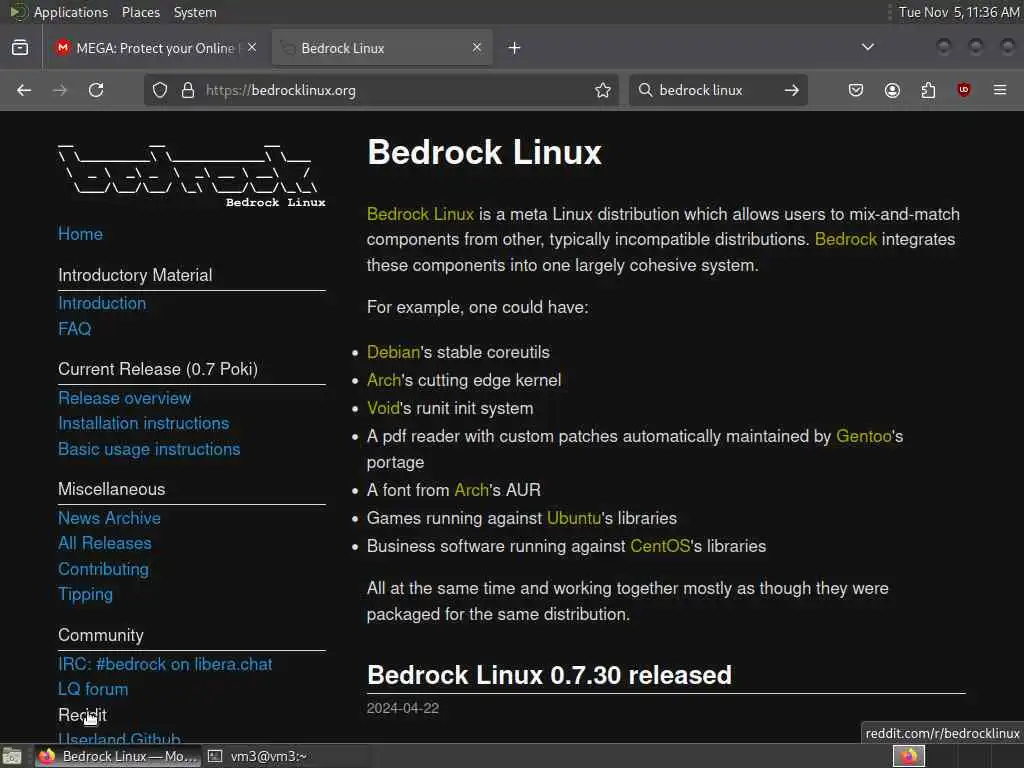1024x768 pixels.
Task: Expand the list all tabs chevron
Action: pyautogui.click(x=868, y=47)
